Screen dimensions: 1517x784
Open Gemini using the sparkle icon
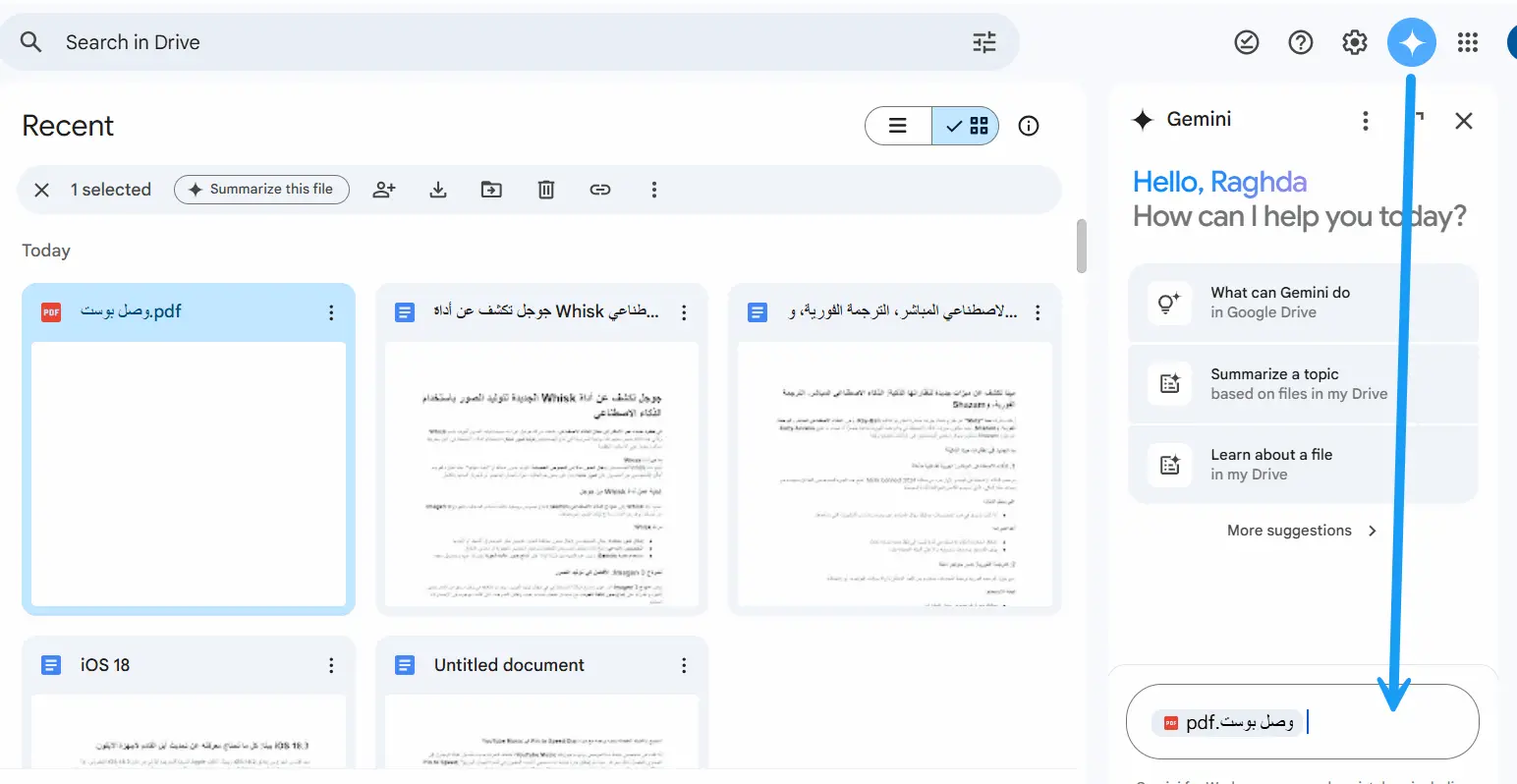(x=1412, y=41)
